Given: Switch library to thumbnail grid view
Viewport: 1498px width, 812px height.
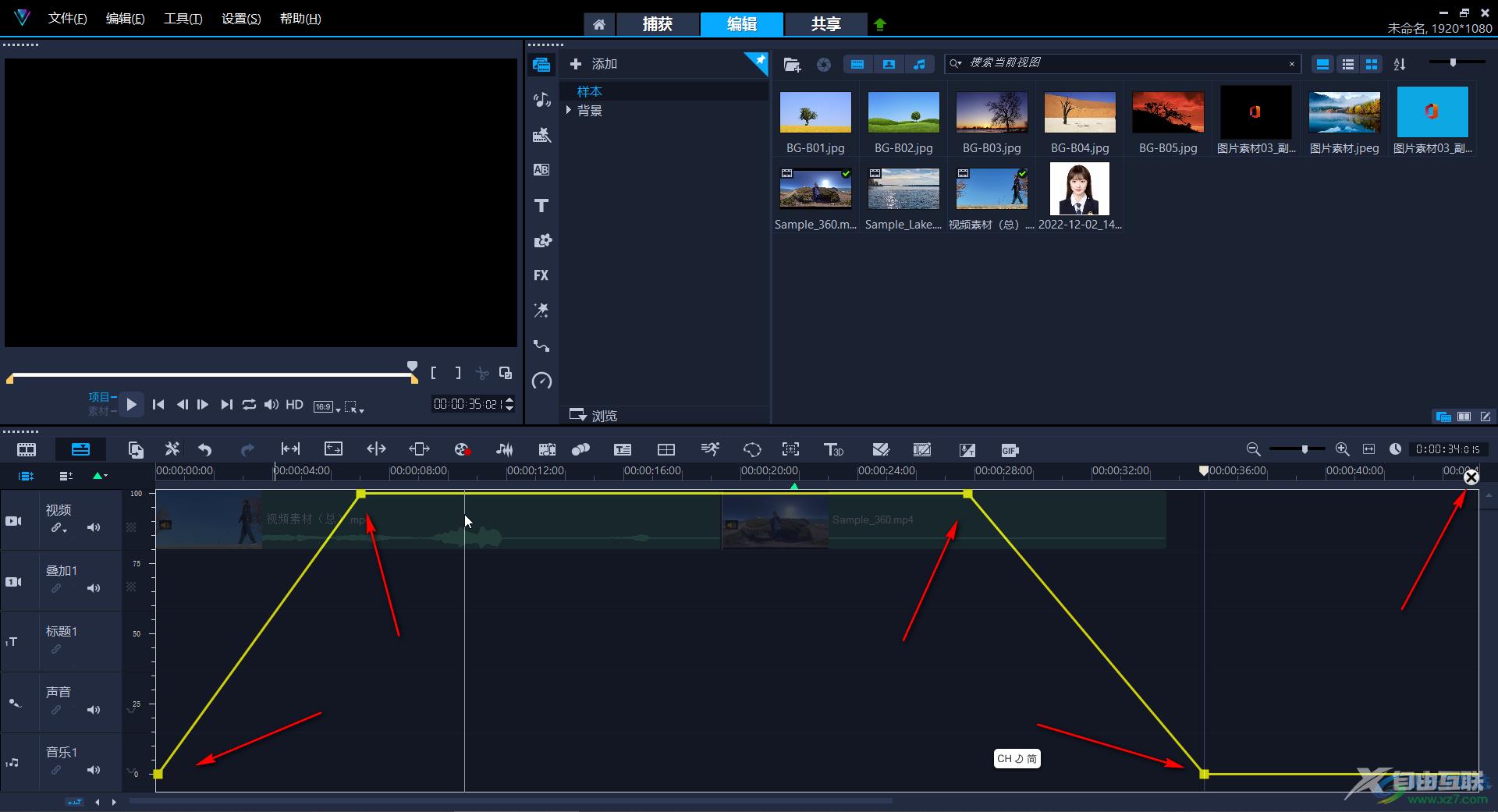Looking at the screenshot, I should pyautogui.click(x=1372, y=64).
